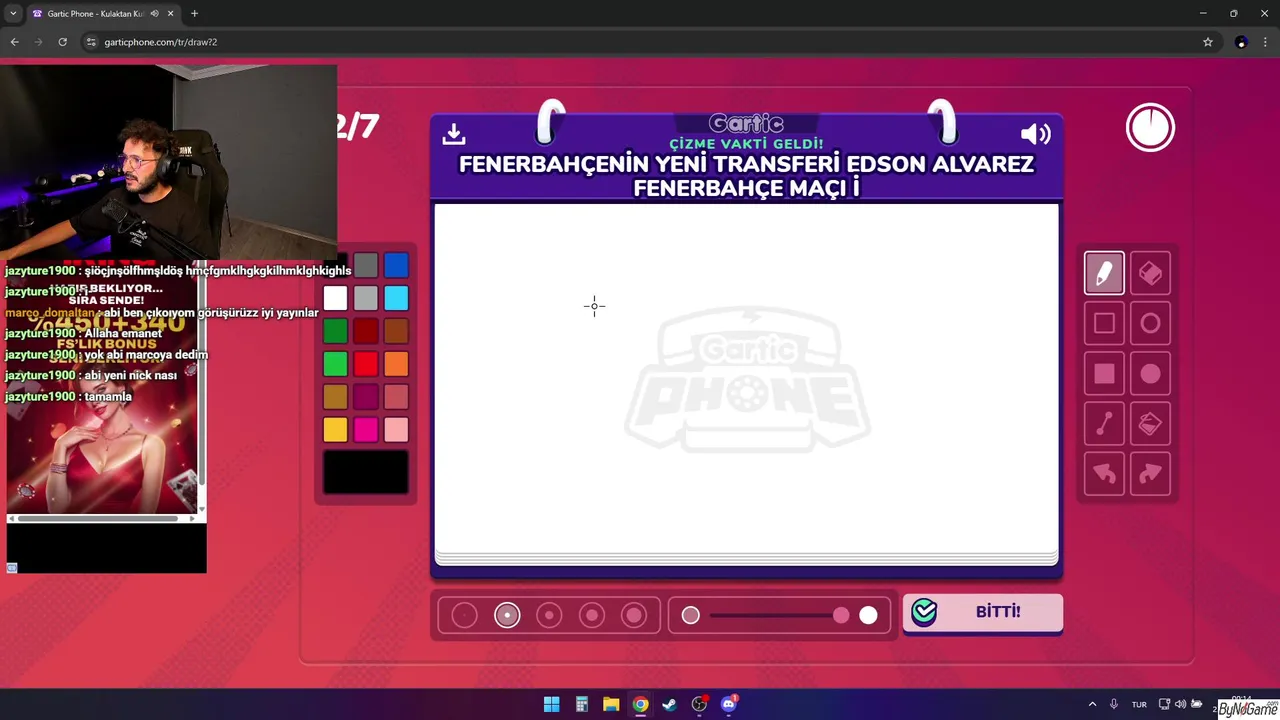1280x720 pixels.
Task: Pick the bright red color swatch
Action: pyautogui.click(x=366, y=364)
